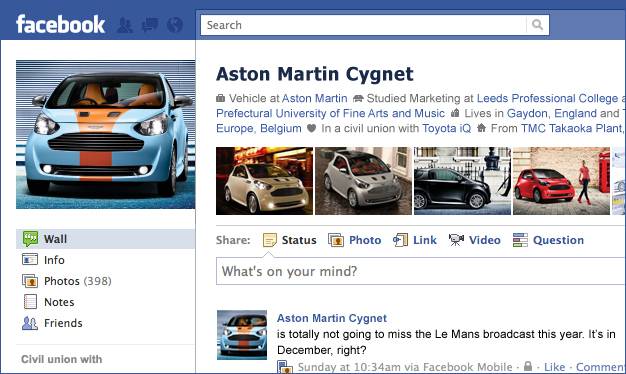626x374 pixels.
Task: Open the Aston Martin employer link
Action: point(315,98)
